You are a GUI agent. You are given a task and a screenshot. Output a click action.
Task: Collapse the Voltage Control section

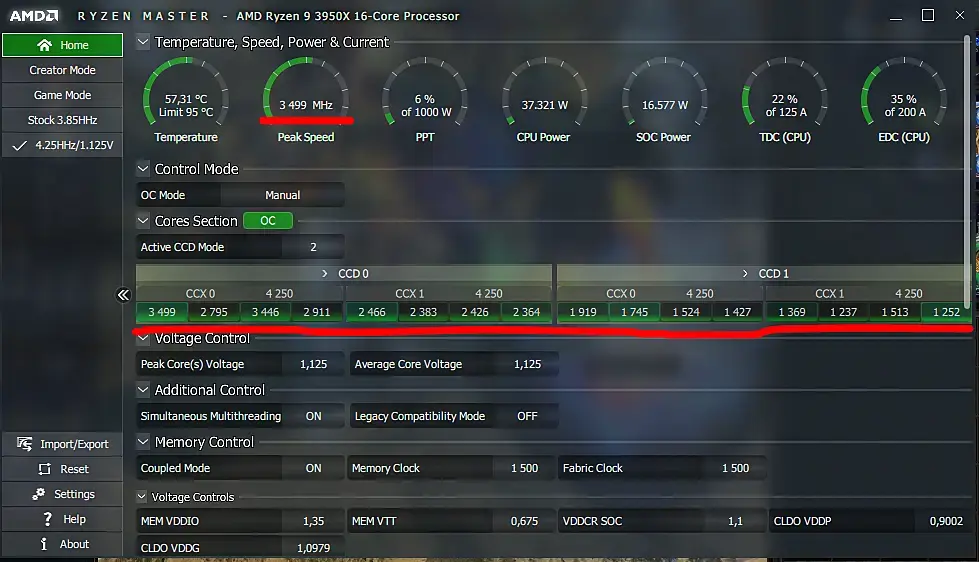pyautogui.click(x=143, y=338)
